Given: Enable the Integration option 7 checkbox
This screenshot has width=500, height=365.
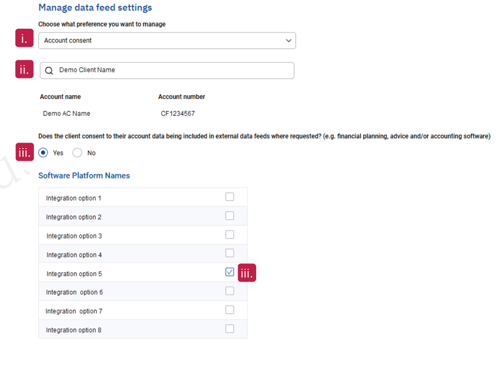Looking at the screenshot, I should [230, 310].
